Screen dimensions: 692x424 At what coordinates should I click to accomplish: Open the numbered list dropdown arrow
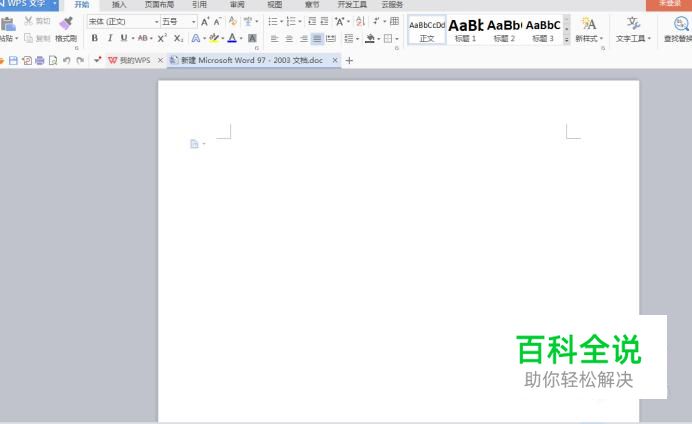coord(300,22)
